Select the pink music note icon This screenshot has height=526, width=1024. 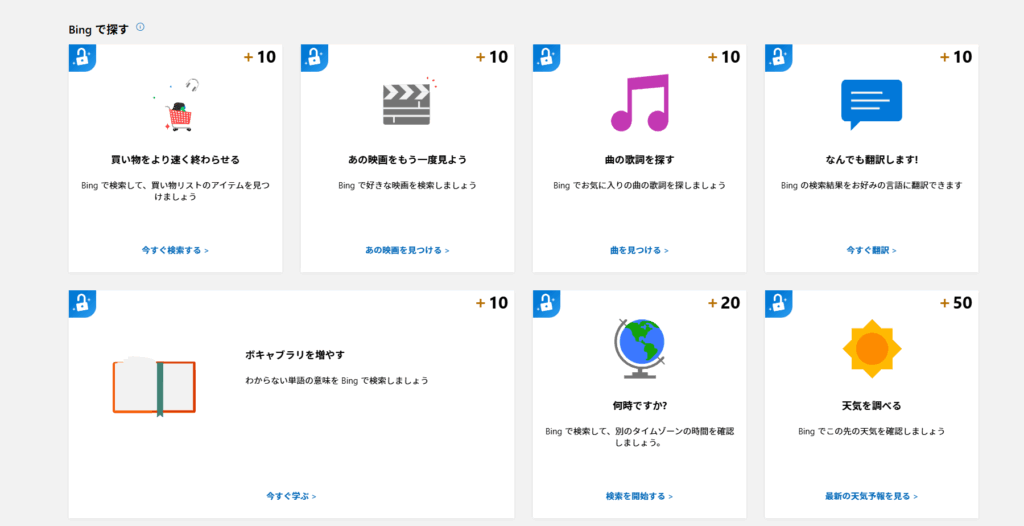click(638, 103)
